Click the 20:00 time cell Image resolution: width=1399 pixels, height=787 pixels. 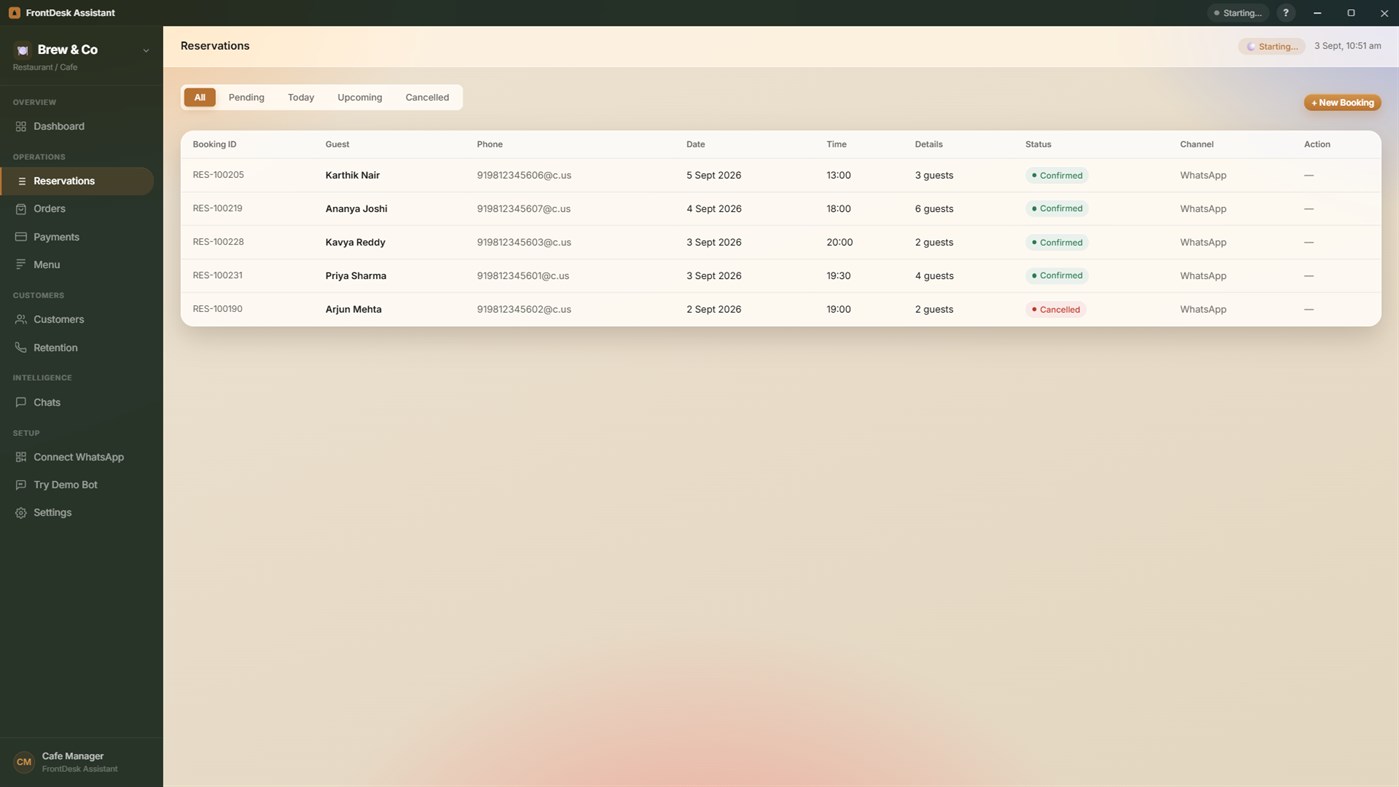[840, 242]
